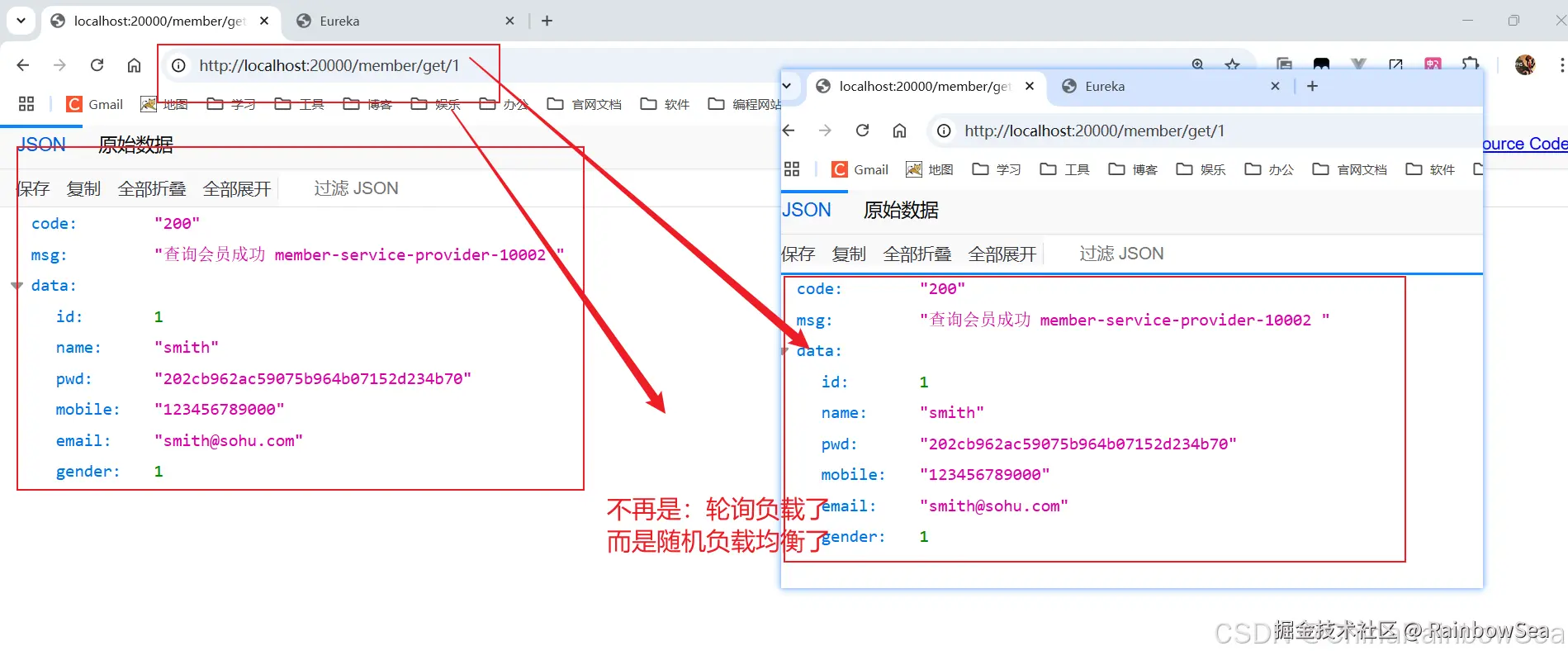This screenshot has height=660, width=1568.
Task: Select "smith@sohu.com" value in back window
Action: (x=229, y=441)
